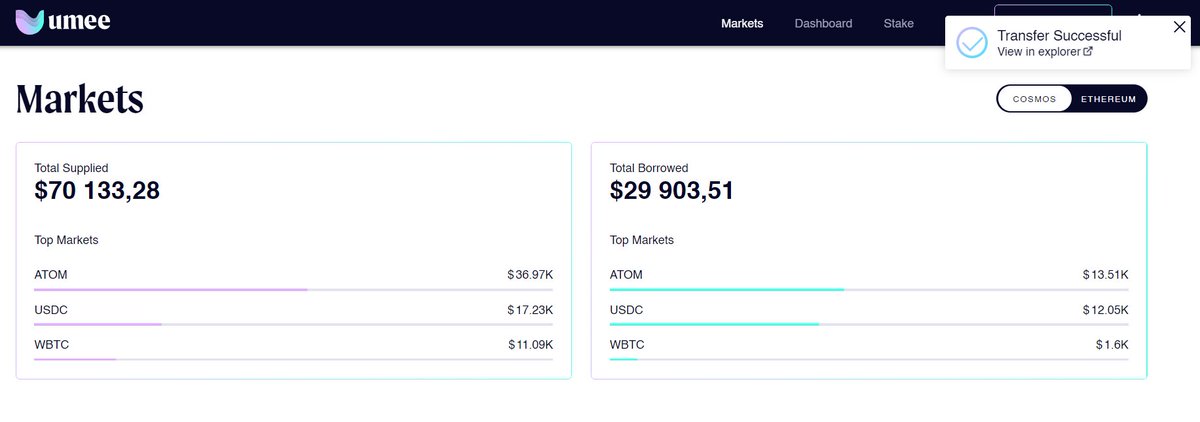The height and width of the screenshot is (422, 1200).
Task: Open the Dashboard tab
Action: (x=823, y=23)
